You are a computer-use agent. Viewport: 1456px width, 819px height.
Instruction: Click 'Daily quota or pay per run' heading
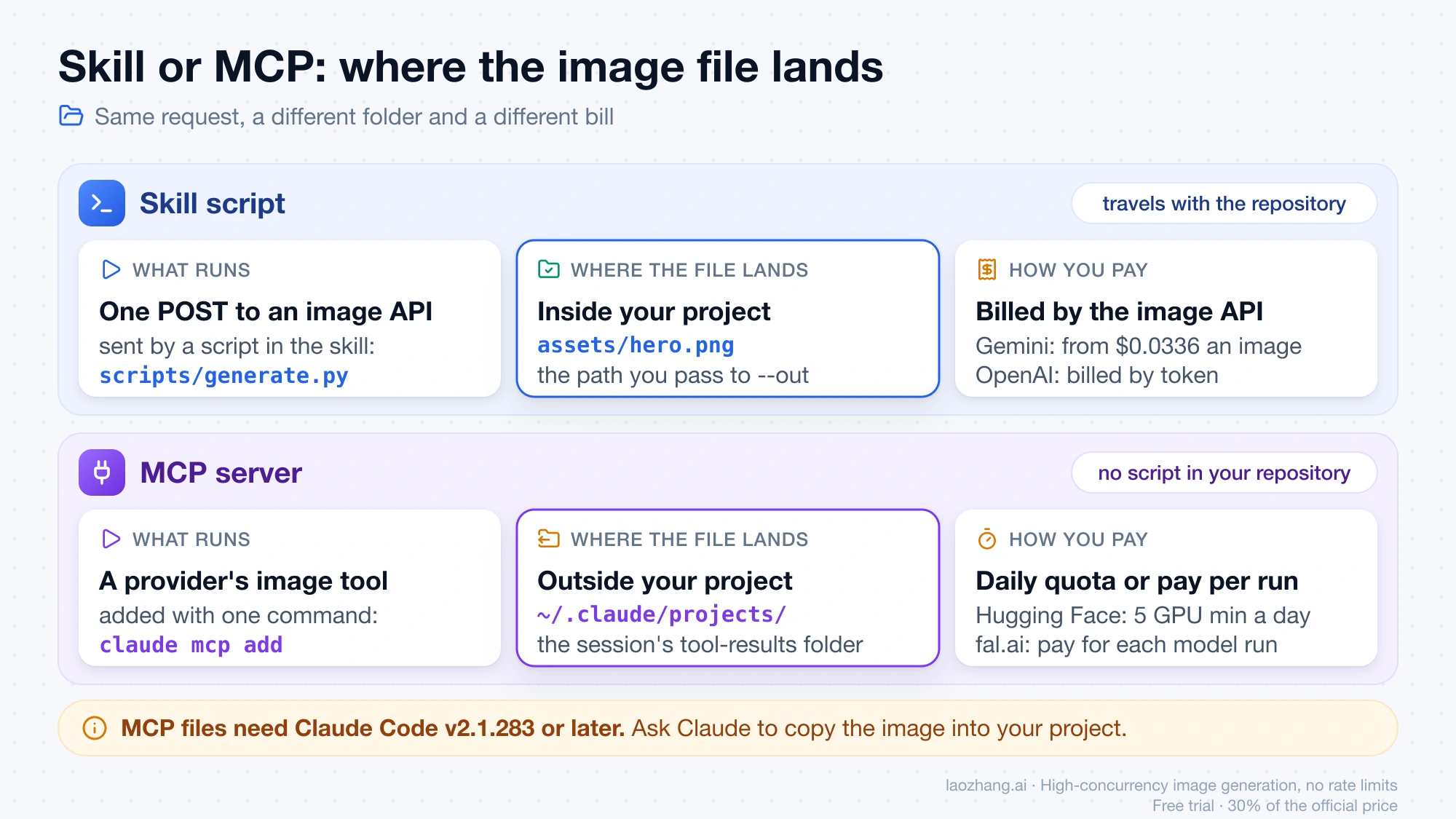[x=1136, y=580]
